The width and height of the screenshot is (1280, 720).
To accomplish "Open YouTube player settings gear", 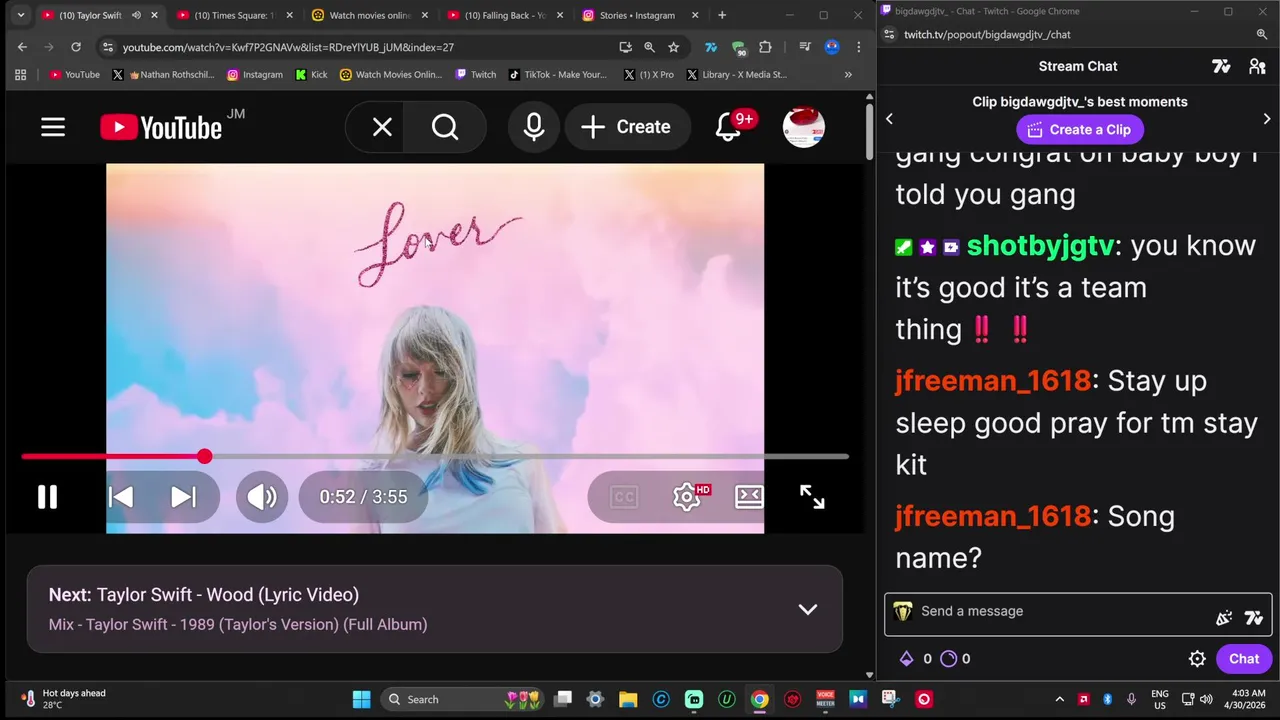I will (x=686, y=497).
